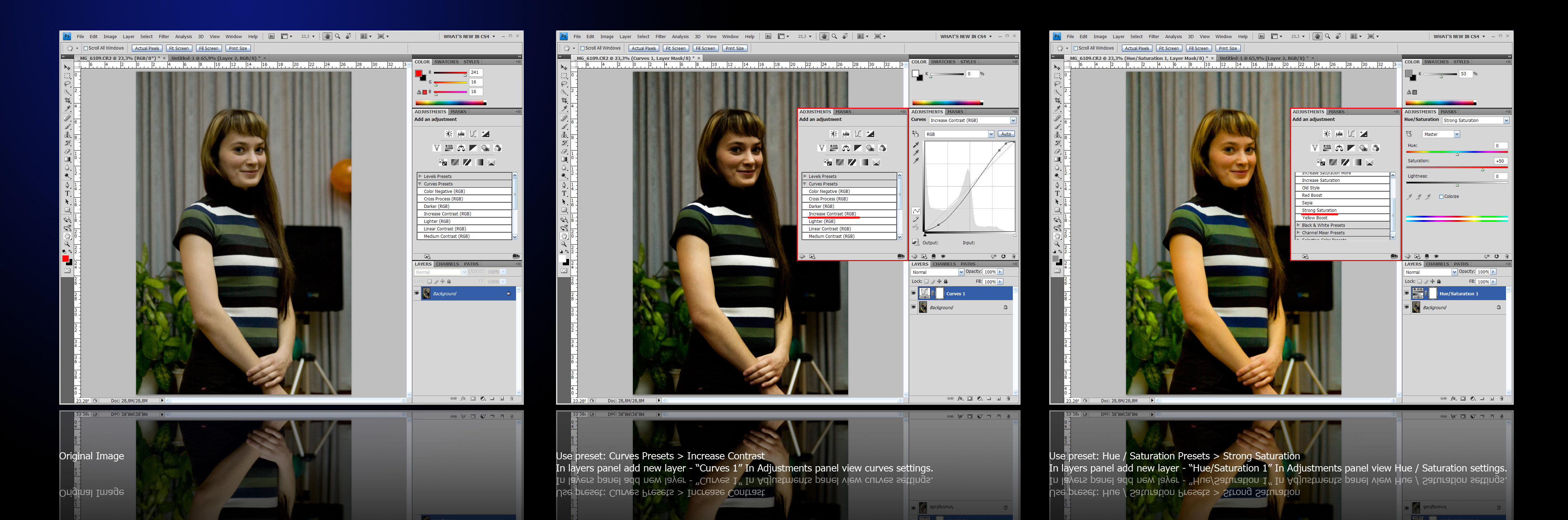Hide the Hue/Saturation 1 layer eye icon
1568x520 pixels.
tap(1407, 294)
